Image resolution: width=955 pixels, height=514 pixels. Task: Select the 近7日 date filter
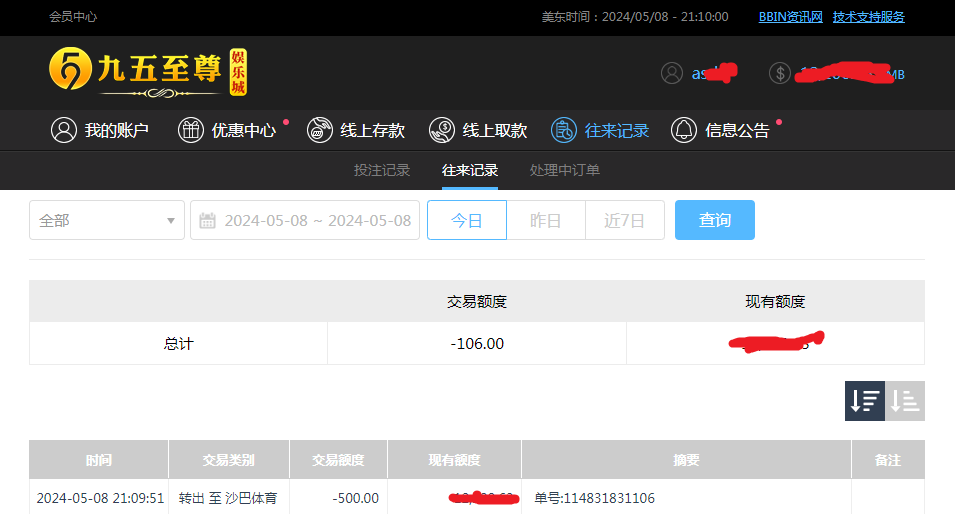click(624, 220)
